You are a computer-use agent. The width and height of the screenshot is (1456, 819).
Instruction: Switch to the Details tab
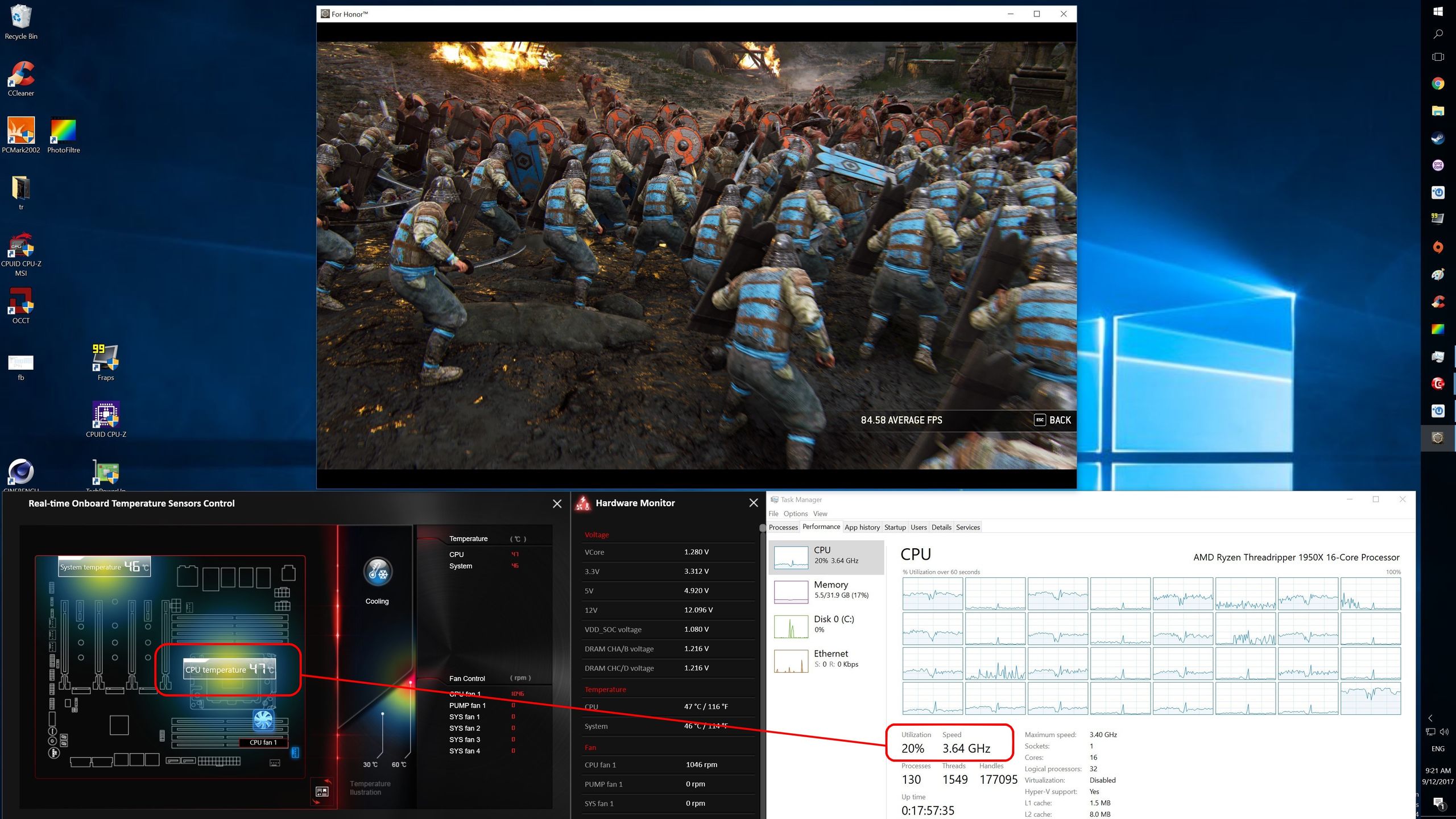pos(941,527)
